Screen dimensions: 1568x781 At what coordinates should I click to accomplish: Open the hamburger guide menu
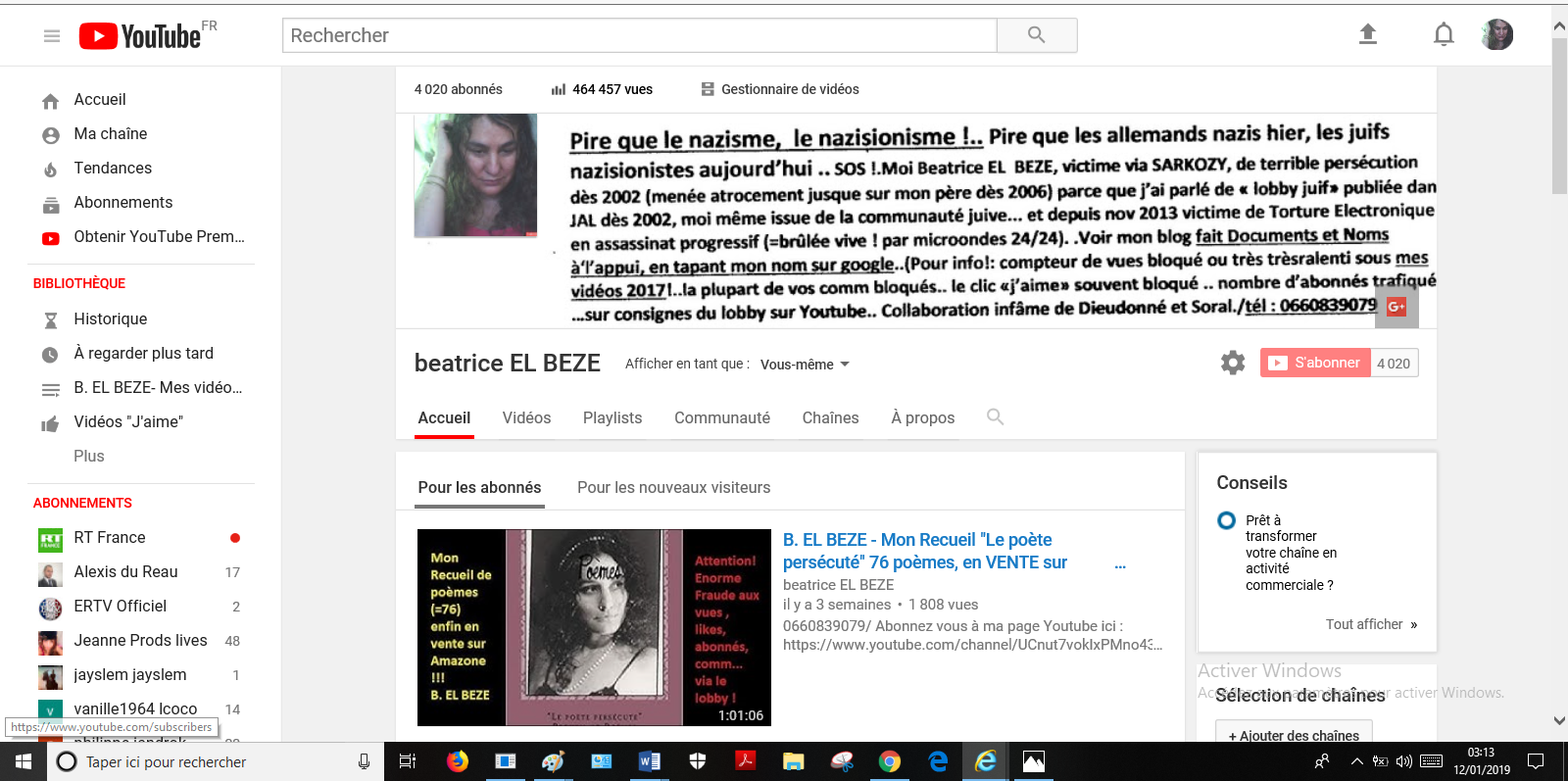(x=52, y=36)
